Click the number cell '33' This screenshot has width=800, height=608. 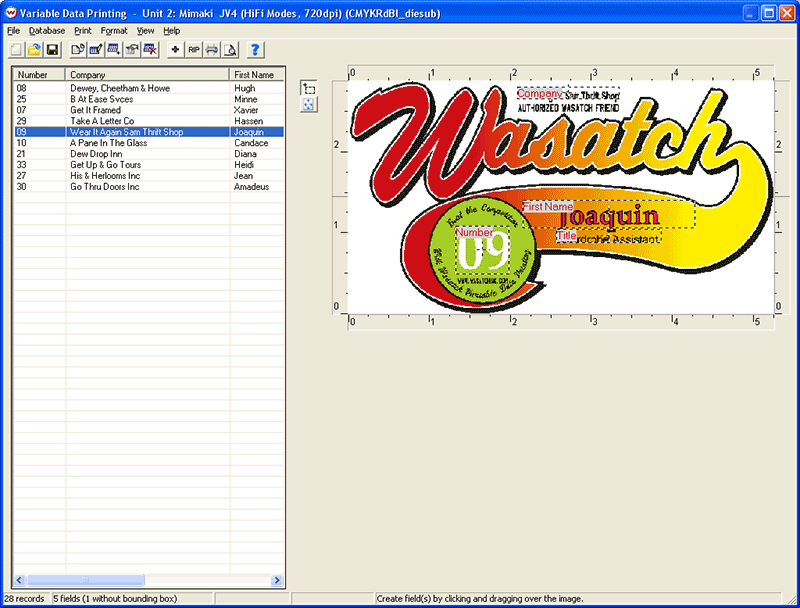(x=21, y=165)
